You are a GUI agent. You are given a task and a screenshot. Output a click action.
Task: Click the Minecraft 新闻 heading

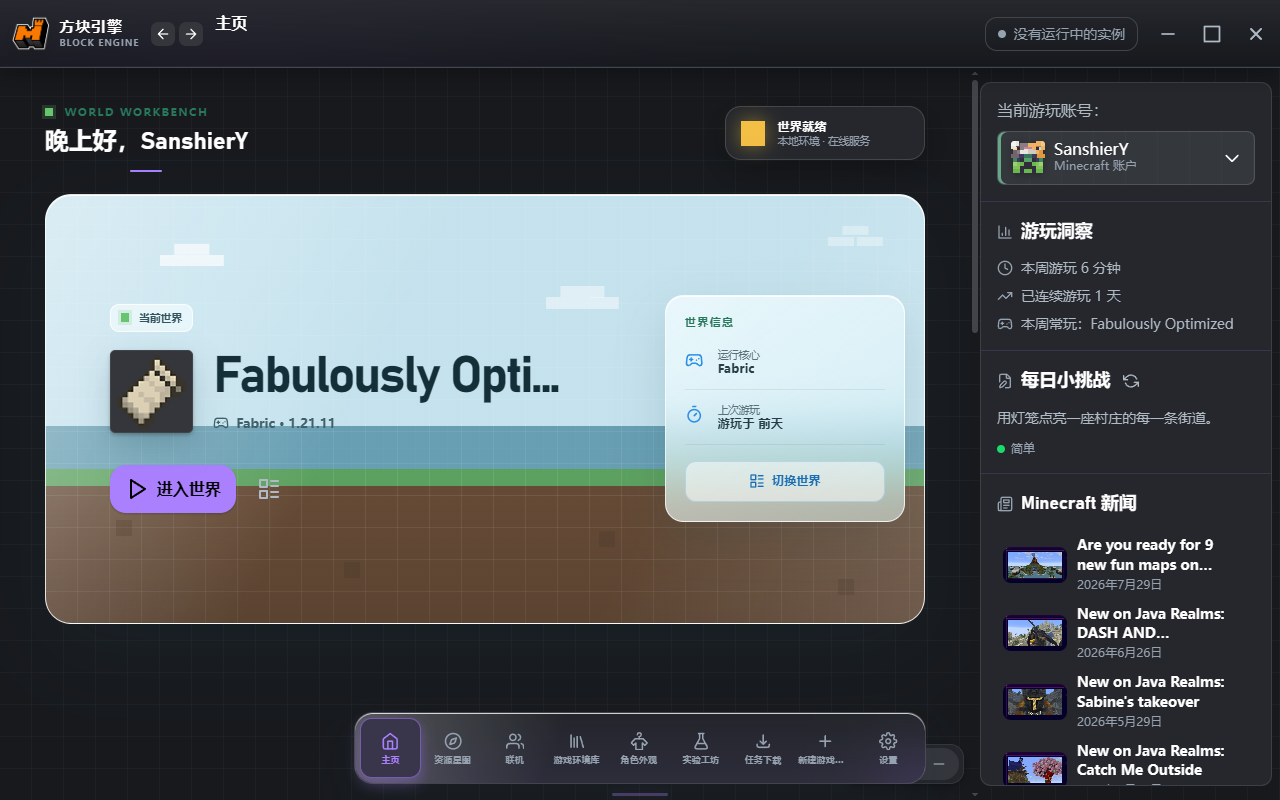[1078, 504]
